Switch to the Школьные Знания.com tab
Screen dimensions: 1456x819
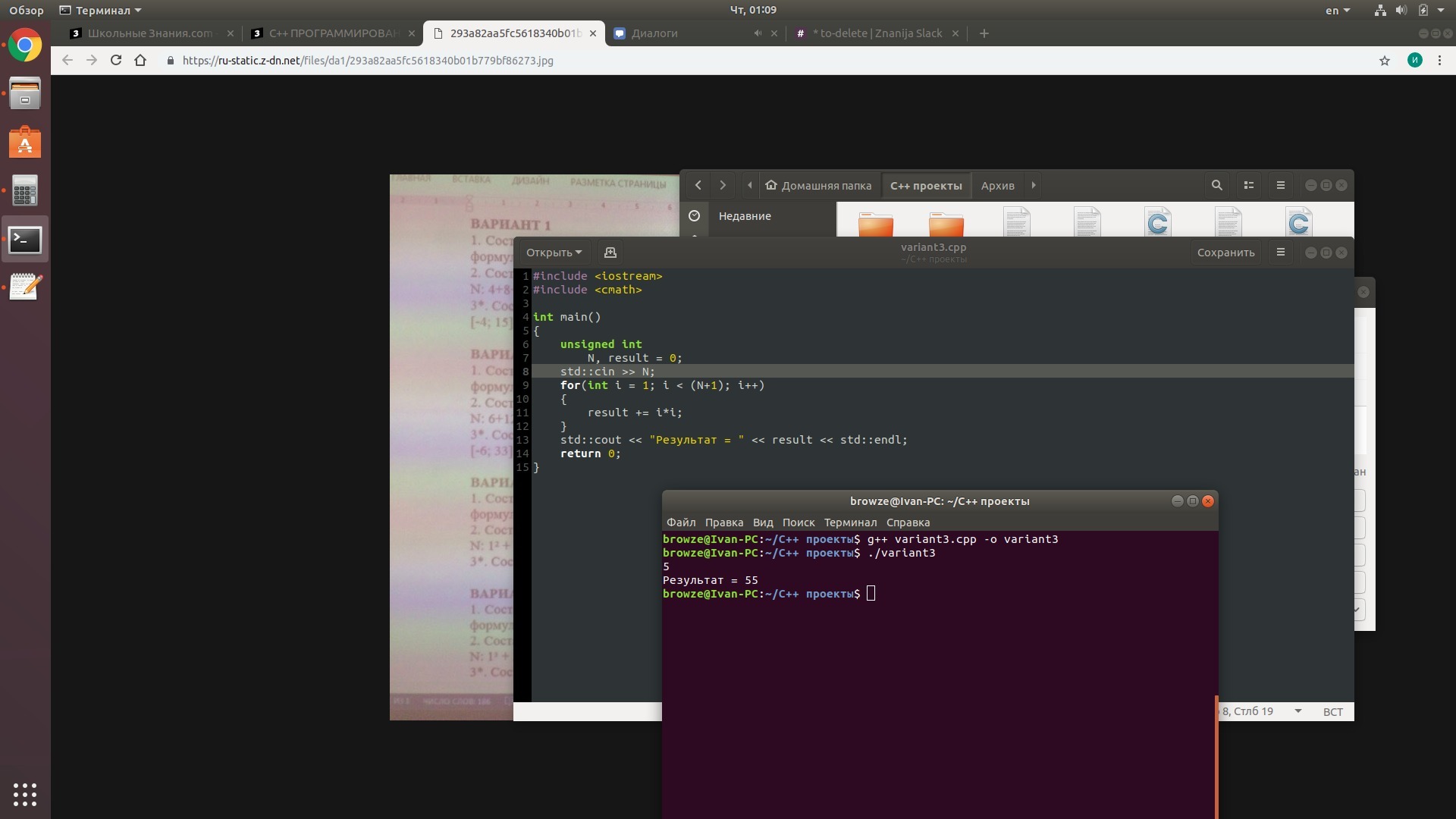pos(150,33)
